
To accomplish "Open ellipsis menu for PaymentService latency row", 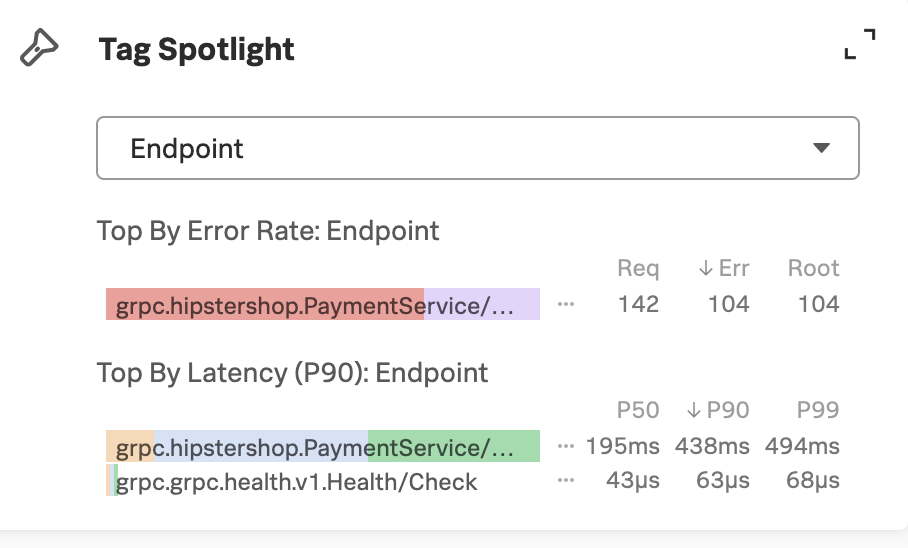I will pos(566,446).
